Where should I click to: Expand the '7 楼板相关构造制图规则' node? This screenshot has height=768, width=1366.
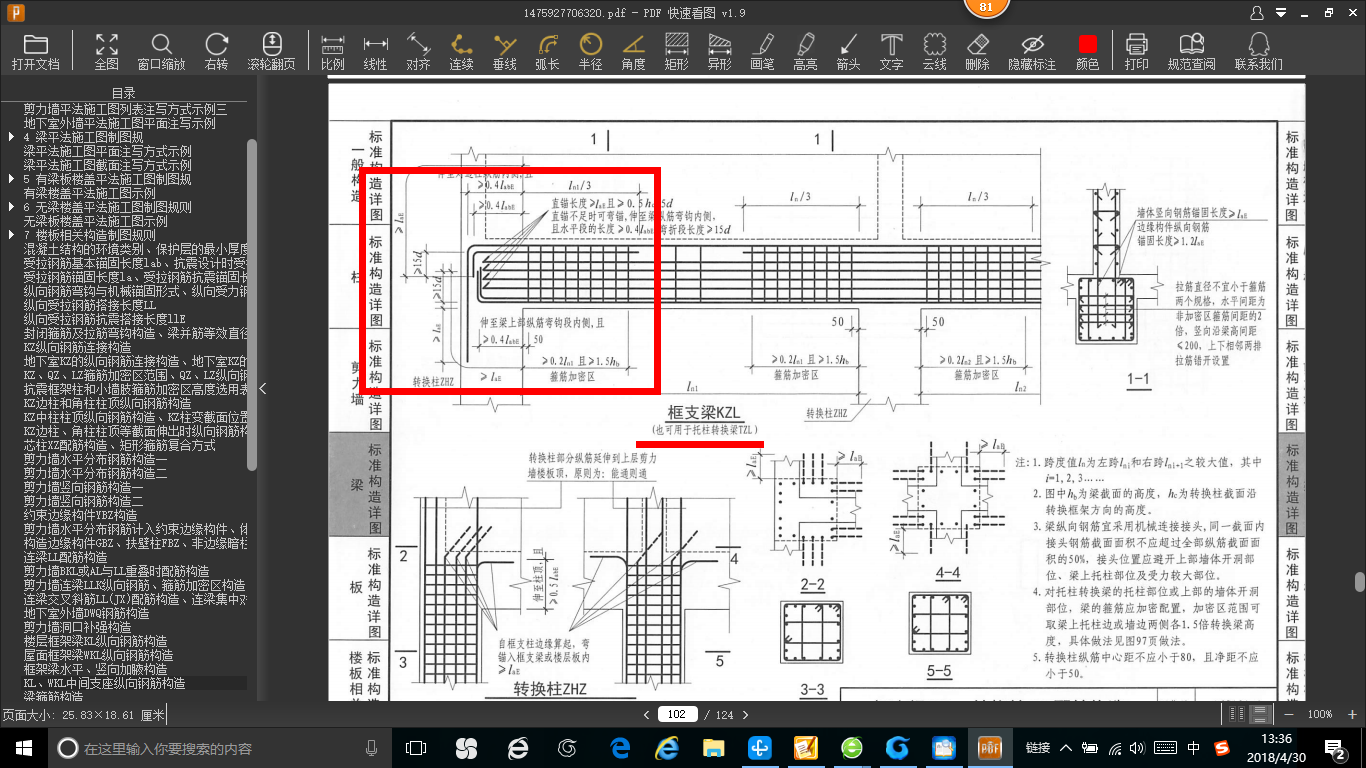point(11,235)
